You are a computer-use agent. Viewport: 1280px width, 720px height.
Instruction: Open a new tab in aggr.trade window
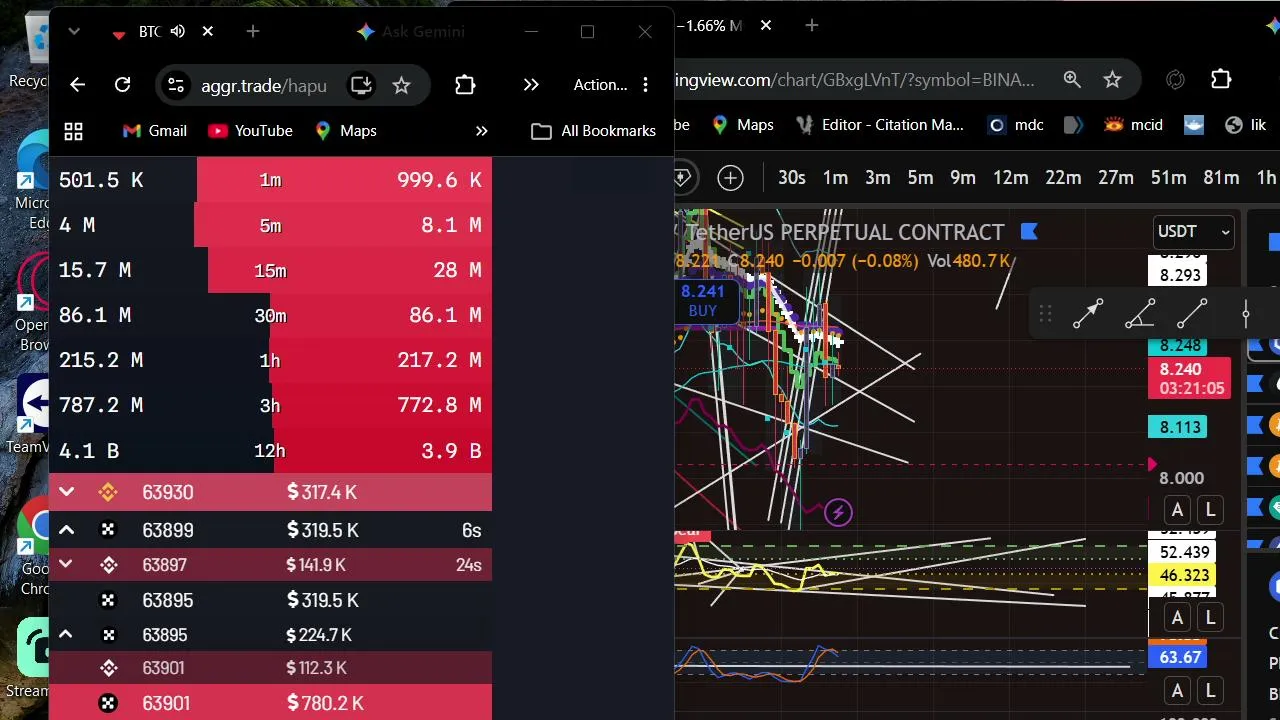[252, 32]
